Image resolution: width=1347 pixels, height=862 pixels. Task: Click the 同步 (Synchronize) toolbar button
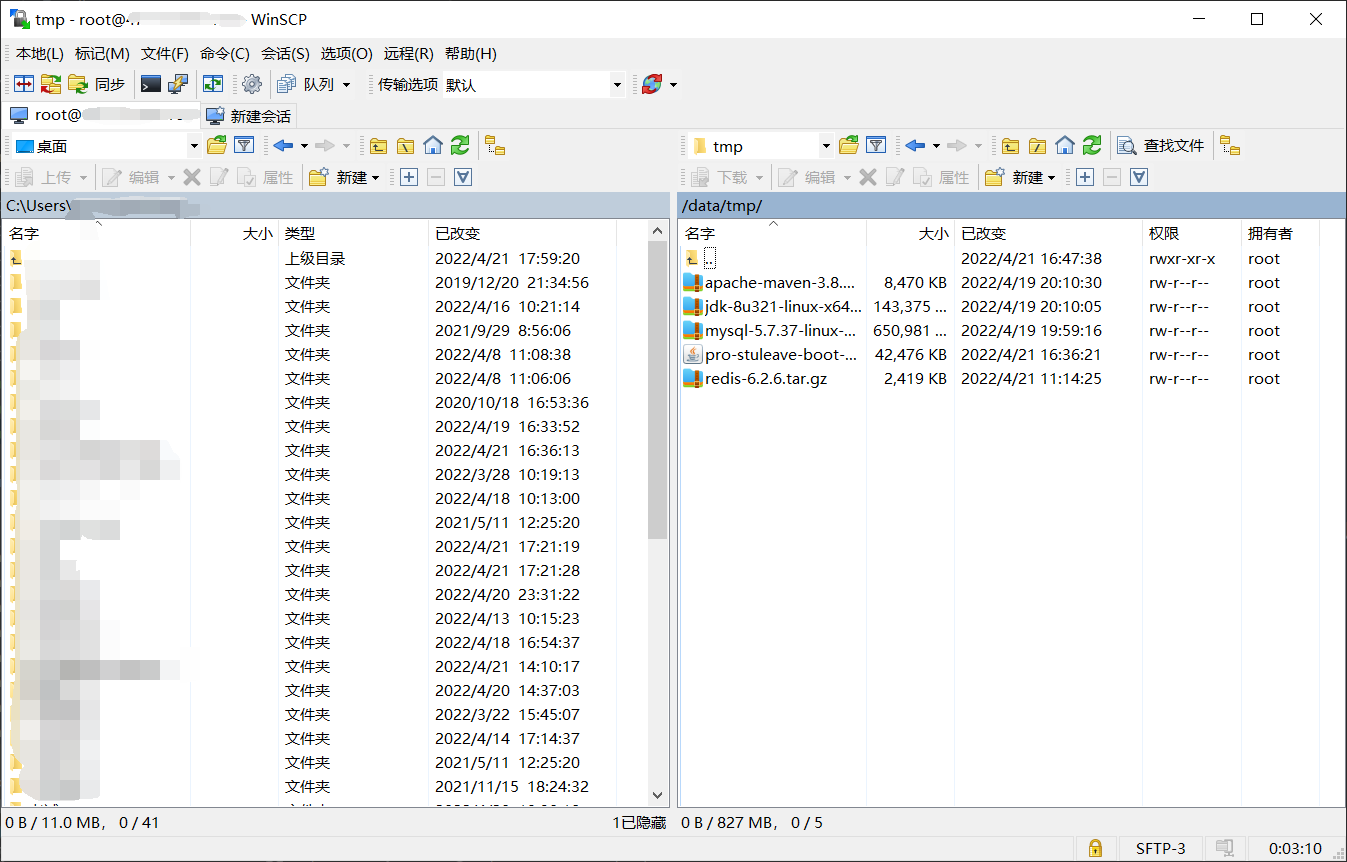98,85
